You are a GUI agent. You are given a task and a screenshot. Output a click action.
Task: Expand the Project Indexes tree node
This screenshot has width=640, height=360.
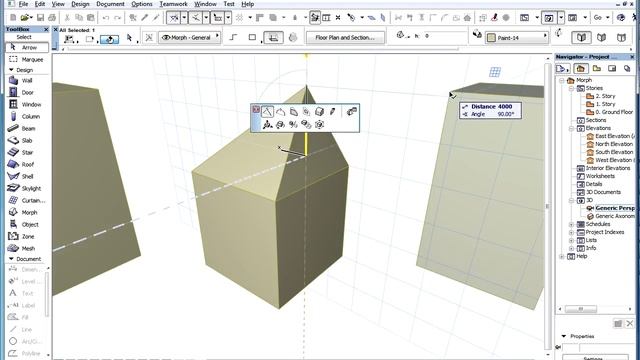pos(571,232)
